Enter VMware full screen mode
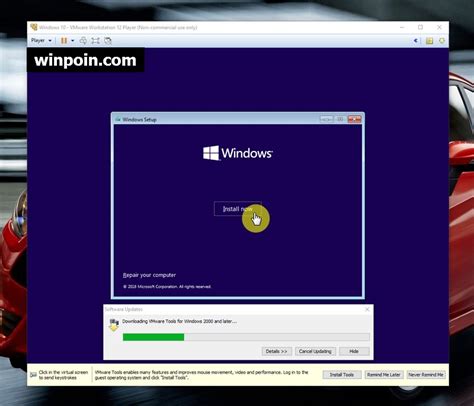The width and height of the screenshot is (474, 406). coord(95,41)
